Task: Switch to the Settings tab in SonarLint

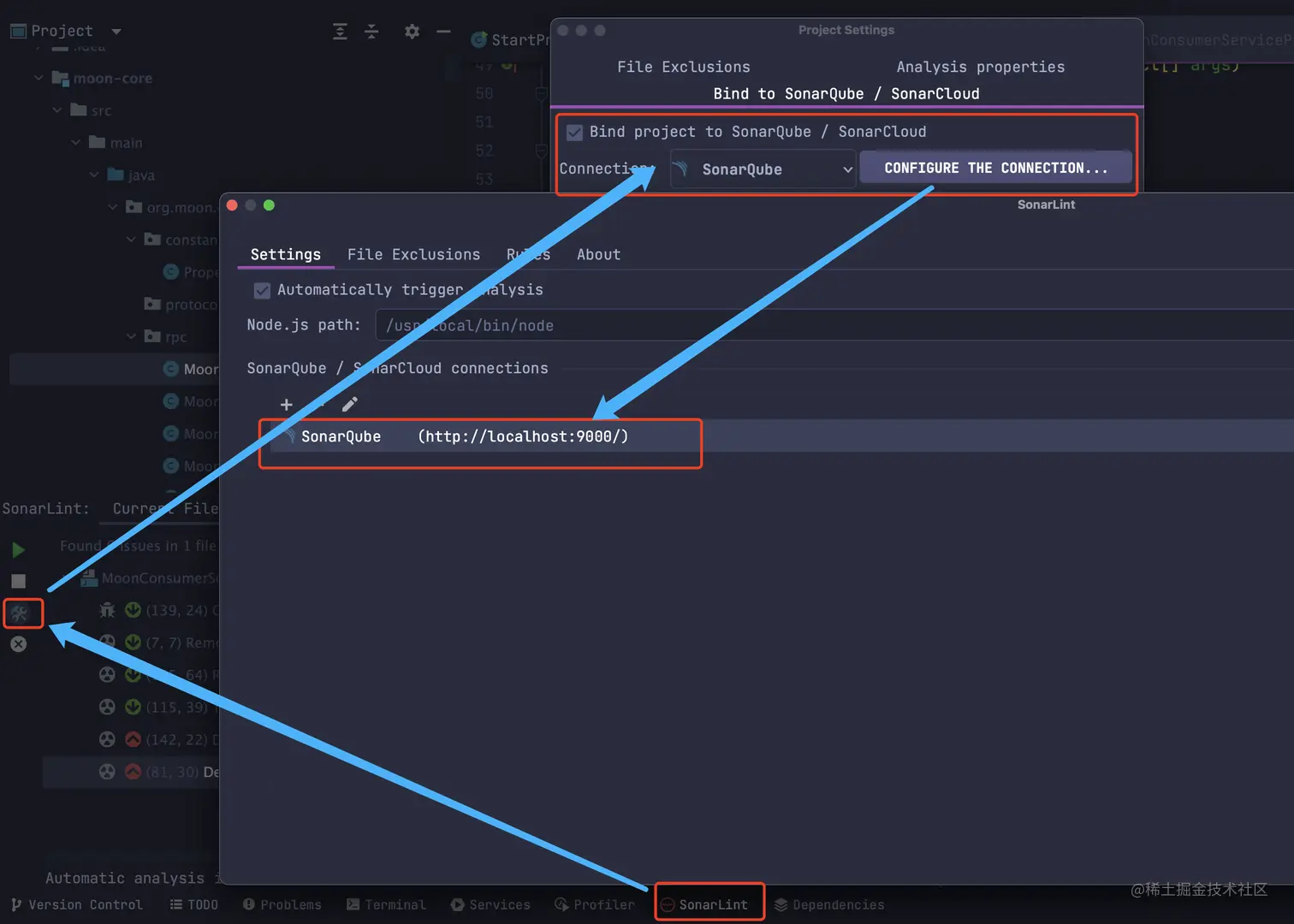Action: tap(286, 254)
